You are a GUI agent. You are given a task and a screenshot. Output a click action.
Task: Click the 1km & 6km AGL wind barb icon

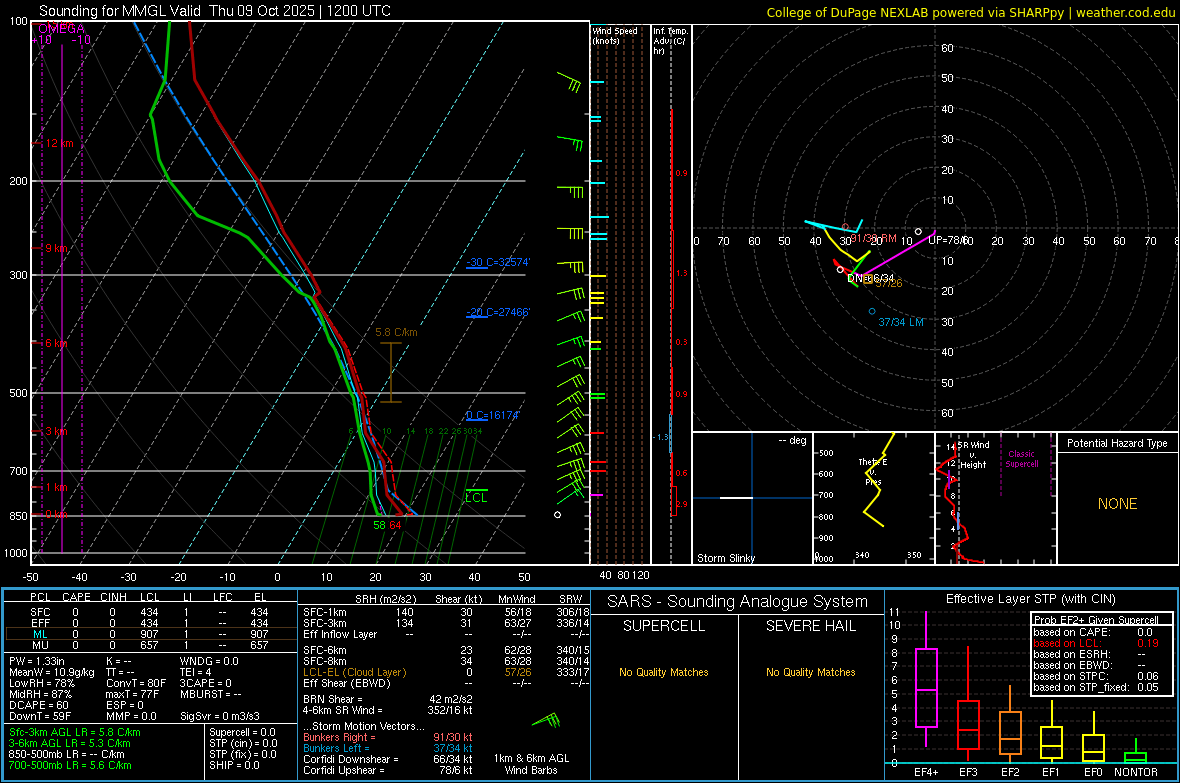pyautogui.click(x=547, y=721)
